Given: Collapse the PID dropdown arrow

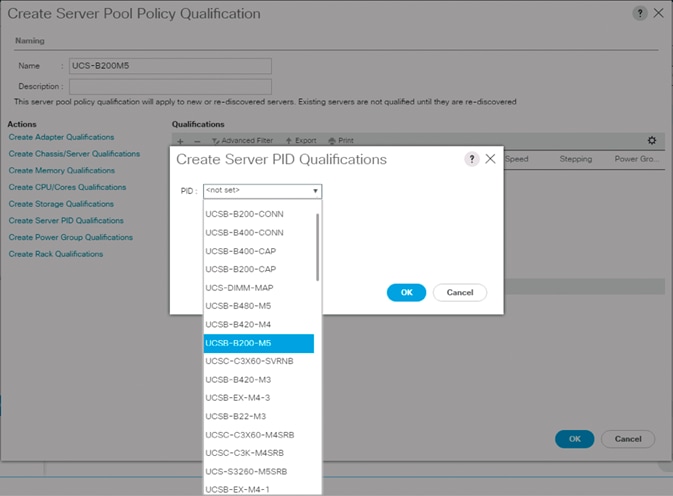Looking at the screenshot, I should [x=315, y=191].
